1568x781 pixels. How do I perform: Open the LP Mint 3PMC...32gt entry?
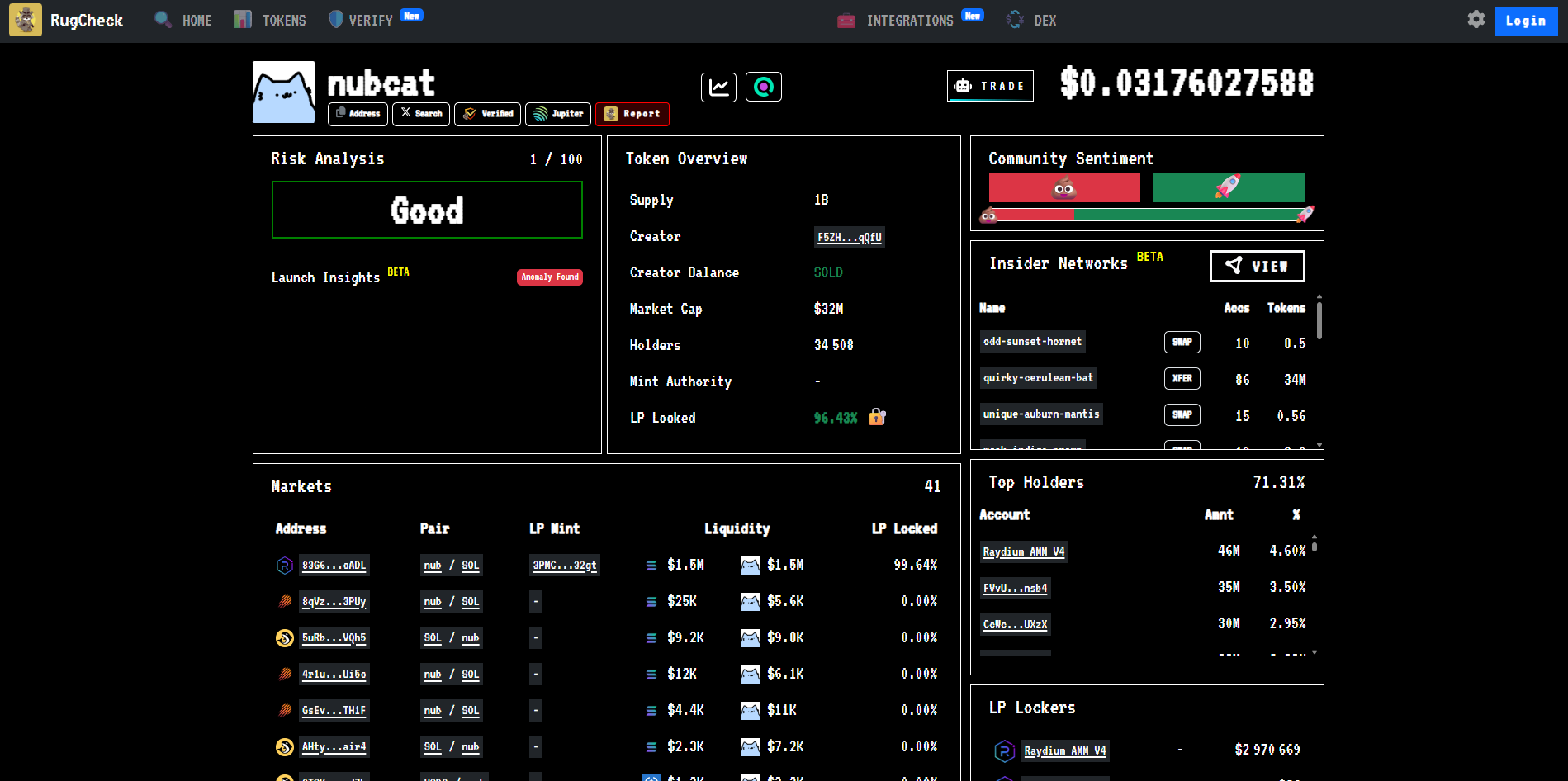point(564,566)
